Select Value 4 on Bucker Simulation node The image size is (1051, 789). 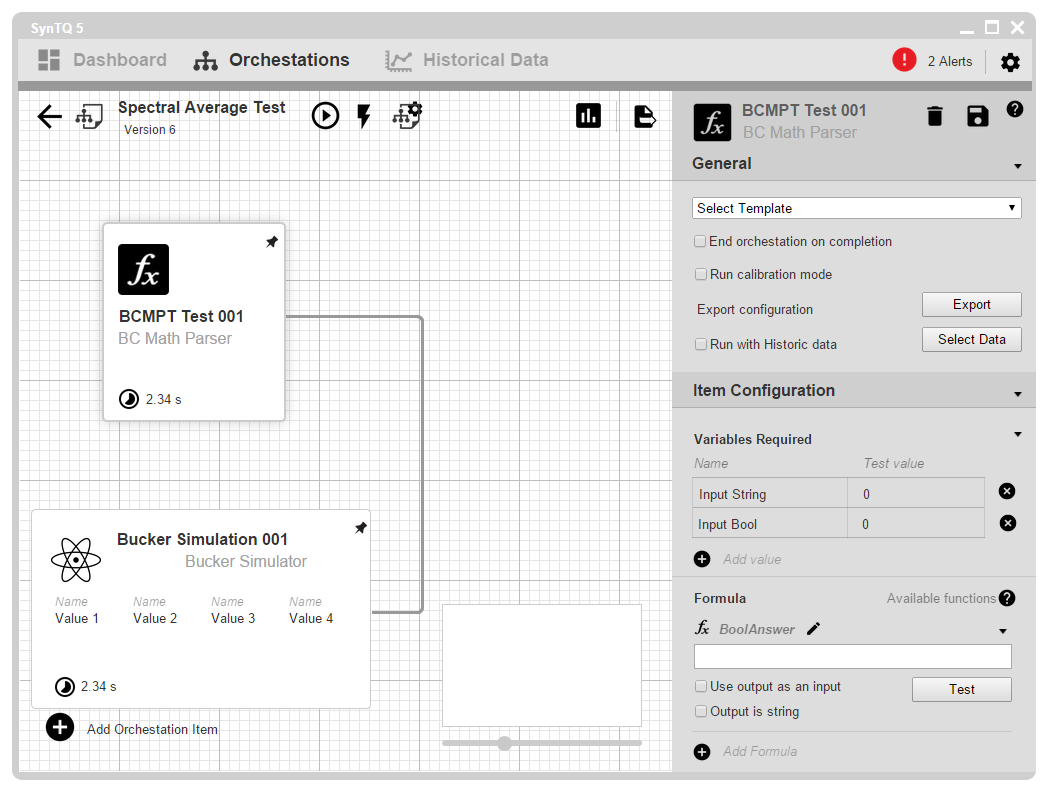pos(311,618)
